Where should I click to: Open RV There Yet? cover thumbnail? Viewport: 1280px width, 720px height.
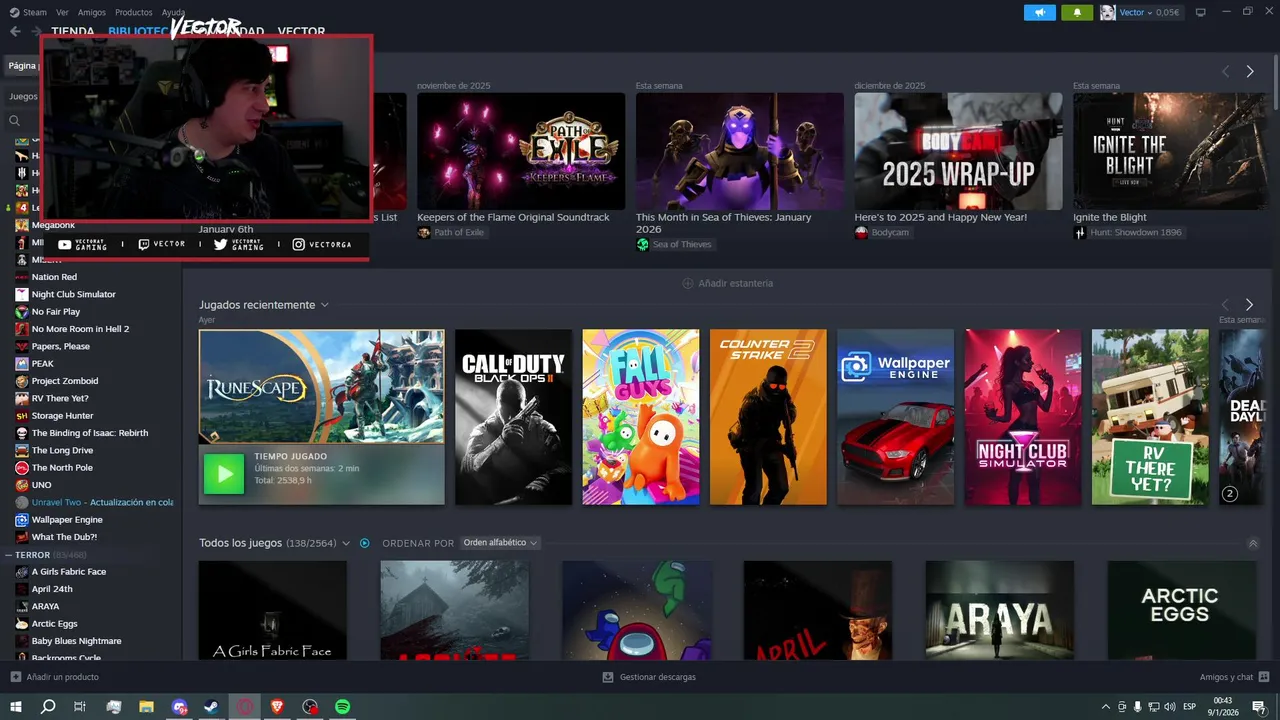tap(1150, 417)
